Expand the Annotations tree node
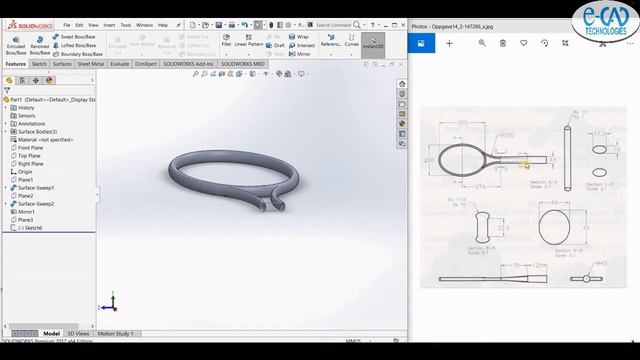The image size is (640, 360). (x=6, y=124)
